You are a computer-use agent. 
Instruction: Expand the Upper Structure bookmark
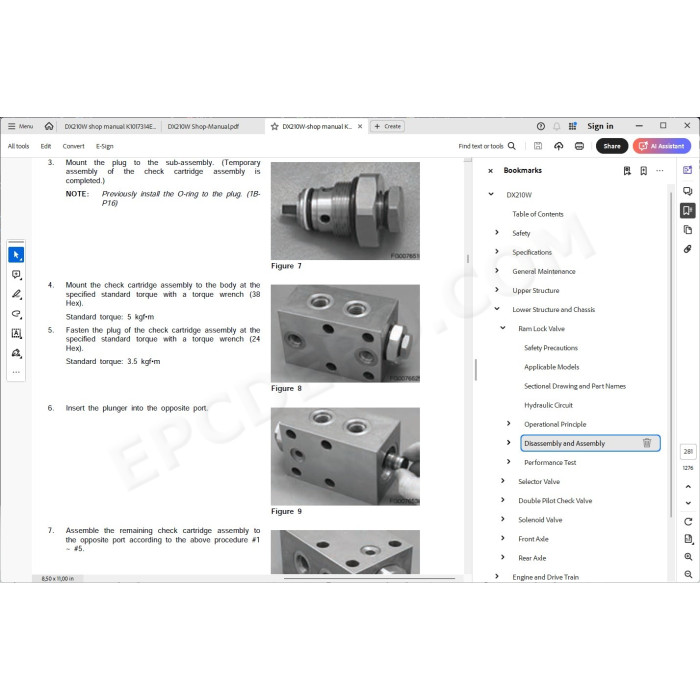click(497, 290)
